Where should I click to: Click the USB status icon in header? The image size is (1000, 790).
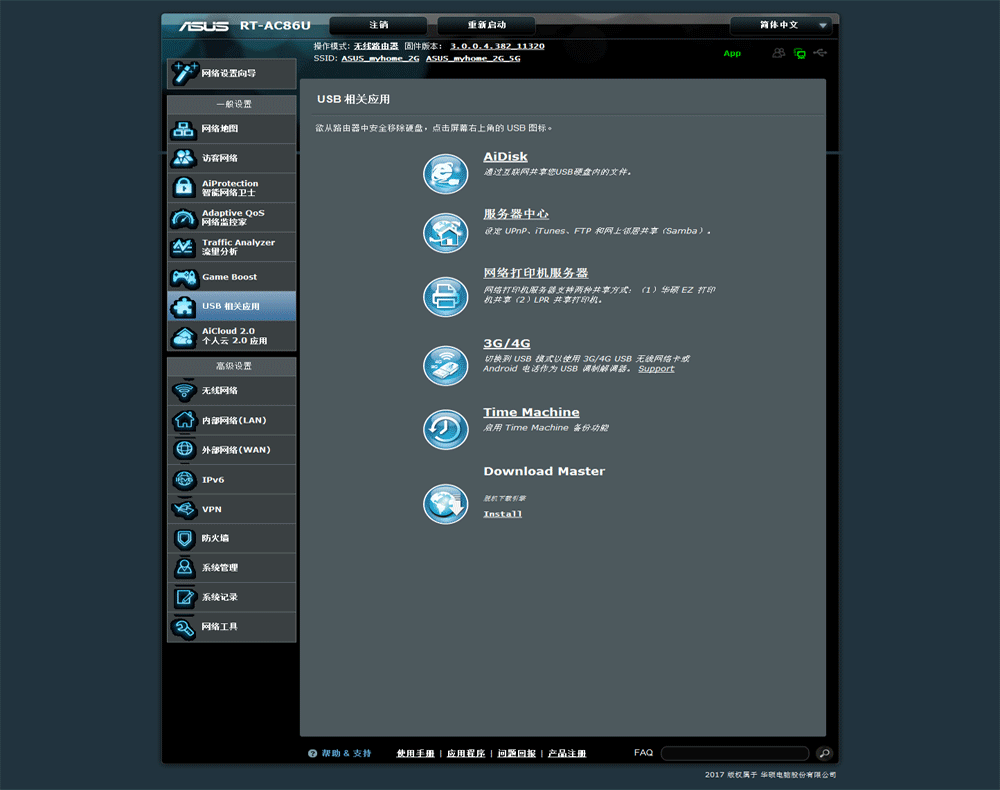tap(821, 53)
